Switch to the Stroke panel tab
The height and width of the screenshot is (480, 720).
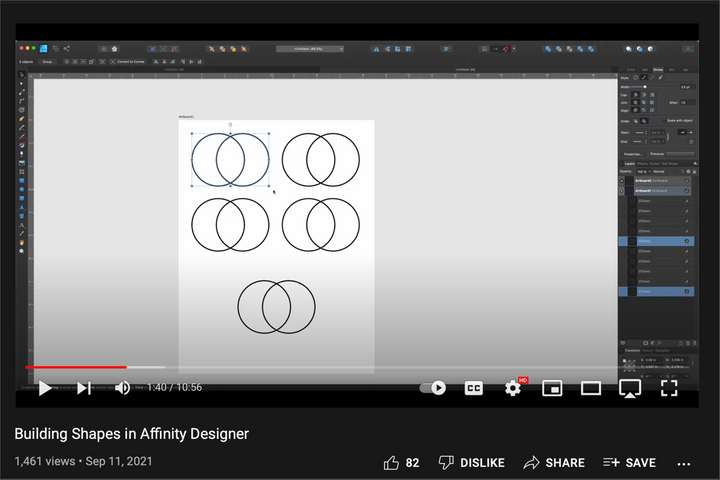tap(658, 70)
